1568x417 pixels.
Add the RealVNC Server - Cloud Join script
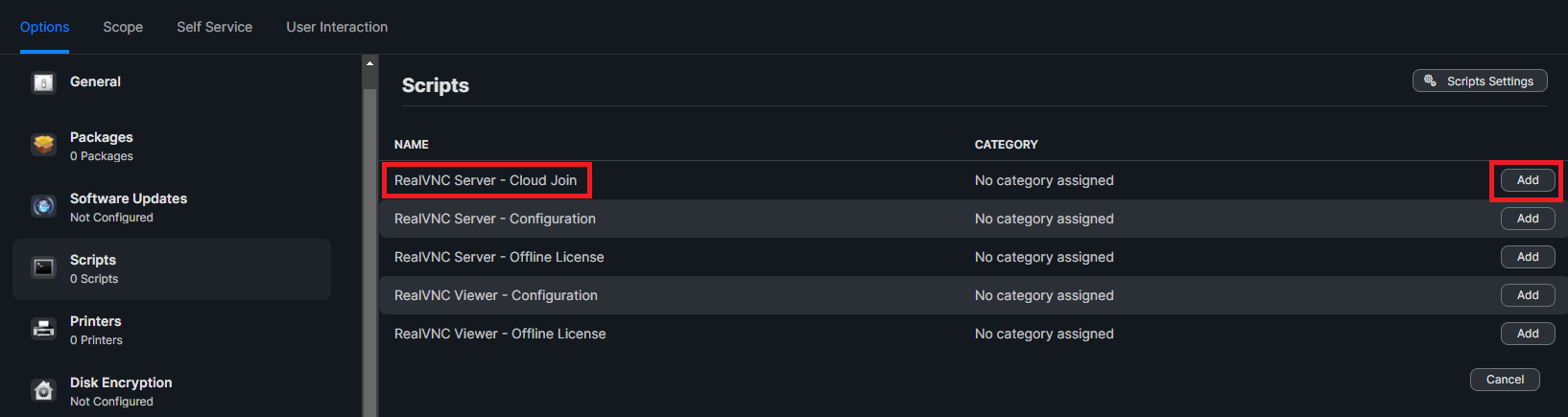tap(1528, 180)
